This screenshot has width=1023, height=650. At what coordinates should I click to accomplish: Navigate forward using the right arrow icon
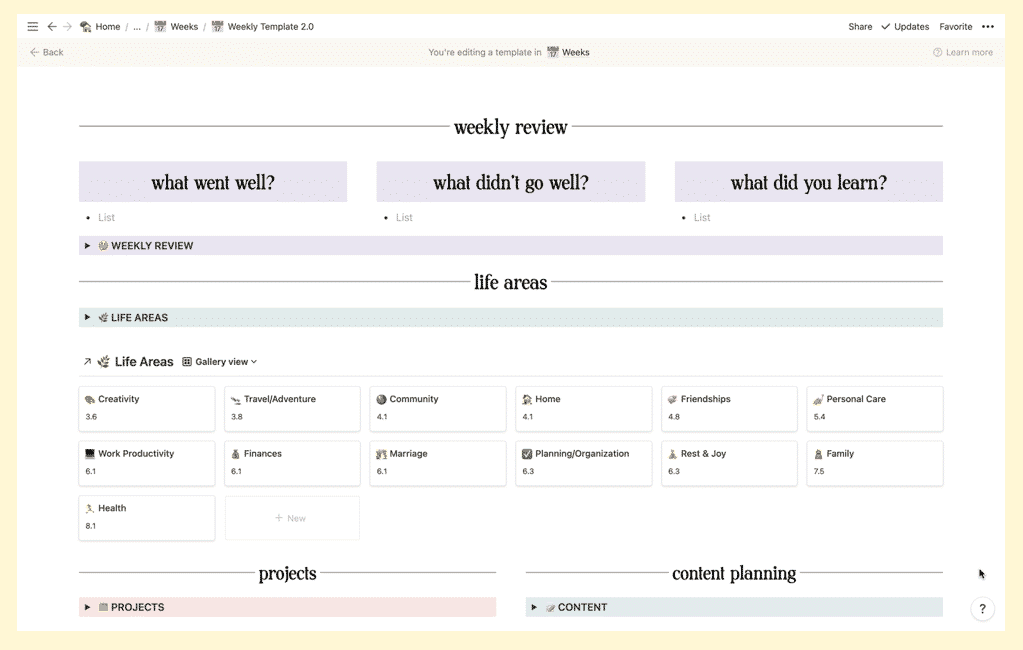tap(66, 26)
